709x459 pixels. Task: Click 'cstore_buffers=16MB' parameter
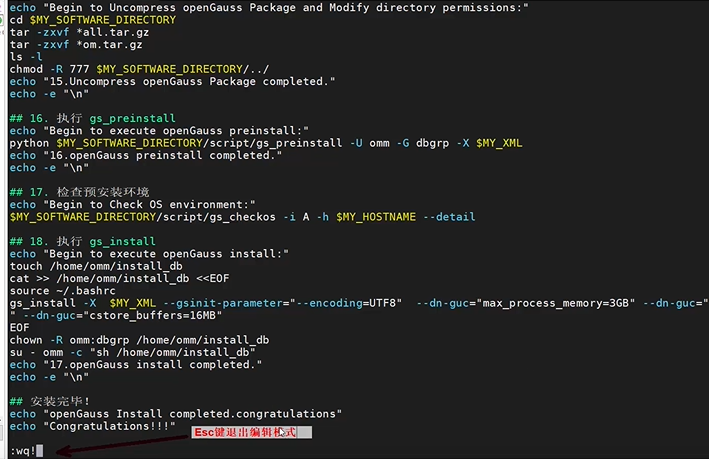pos(152,316)
